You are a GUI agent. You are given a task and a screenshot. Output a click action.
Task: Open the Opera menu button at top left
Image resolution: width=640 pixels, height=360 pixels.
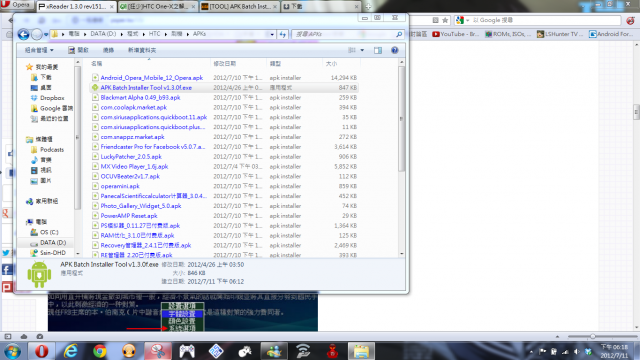tap(17, 5)
